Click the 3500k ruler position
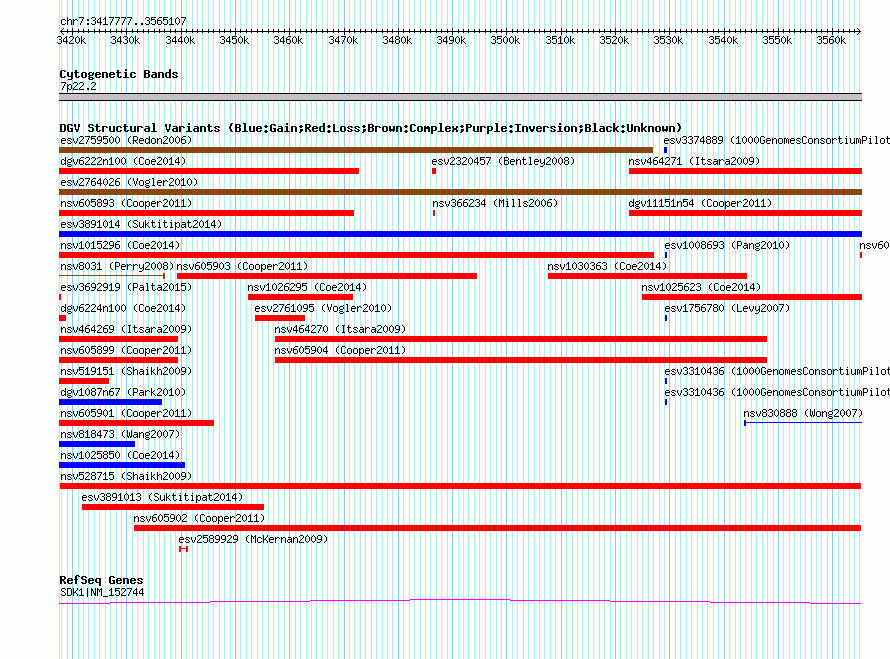Viewport: 890px width, 659px height. (505, 40)
